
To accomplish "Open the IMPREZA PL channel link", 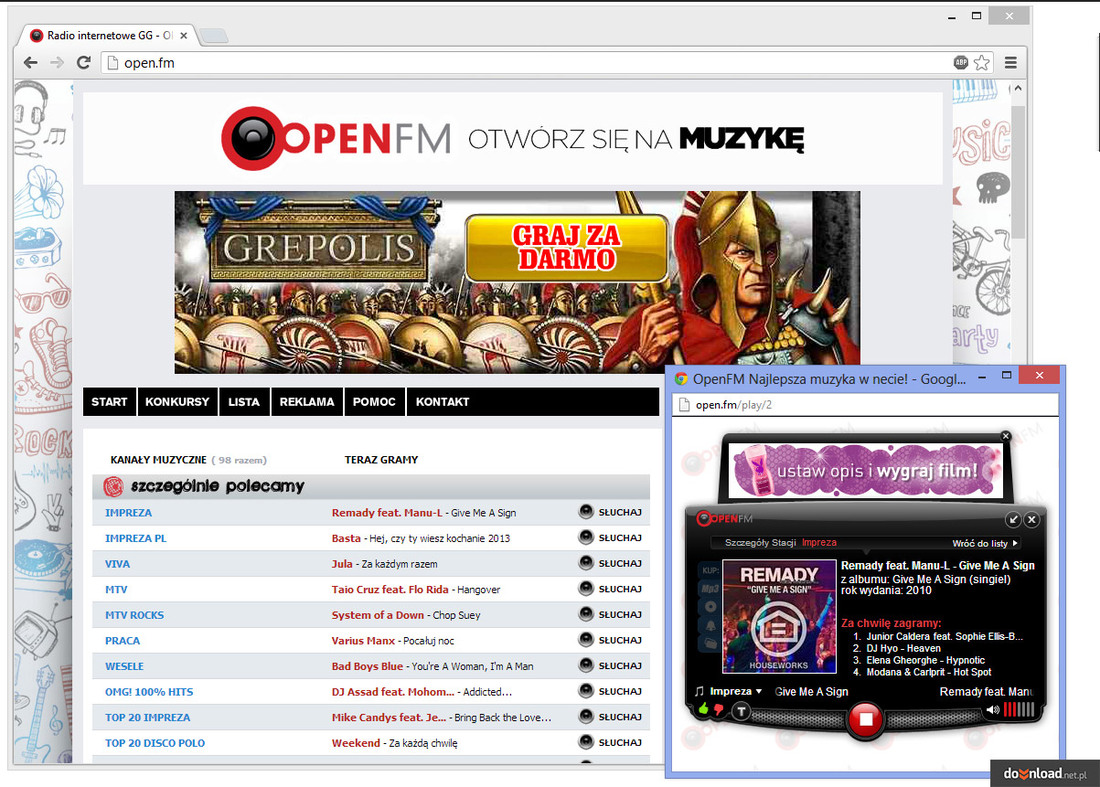I will click(136, 539).
